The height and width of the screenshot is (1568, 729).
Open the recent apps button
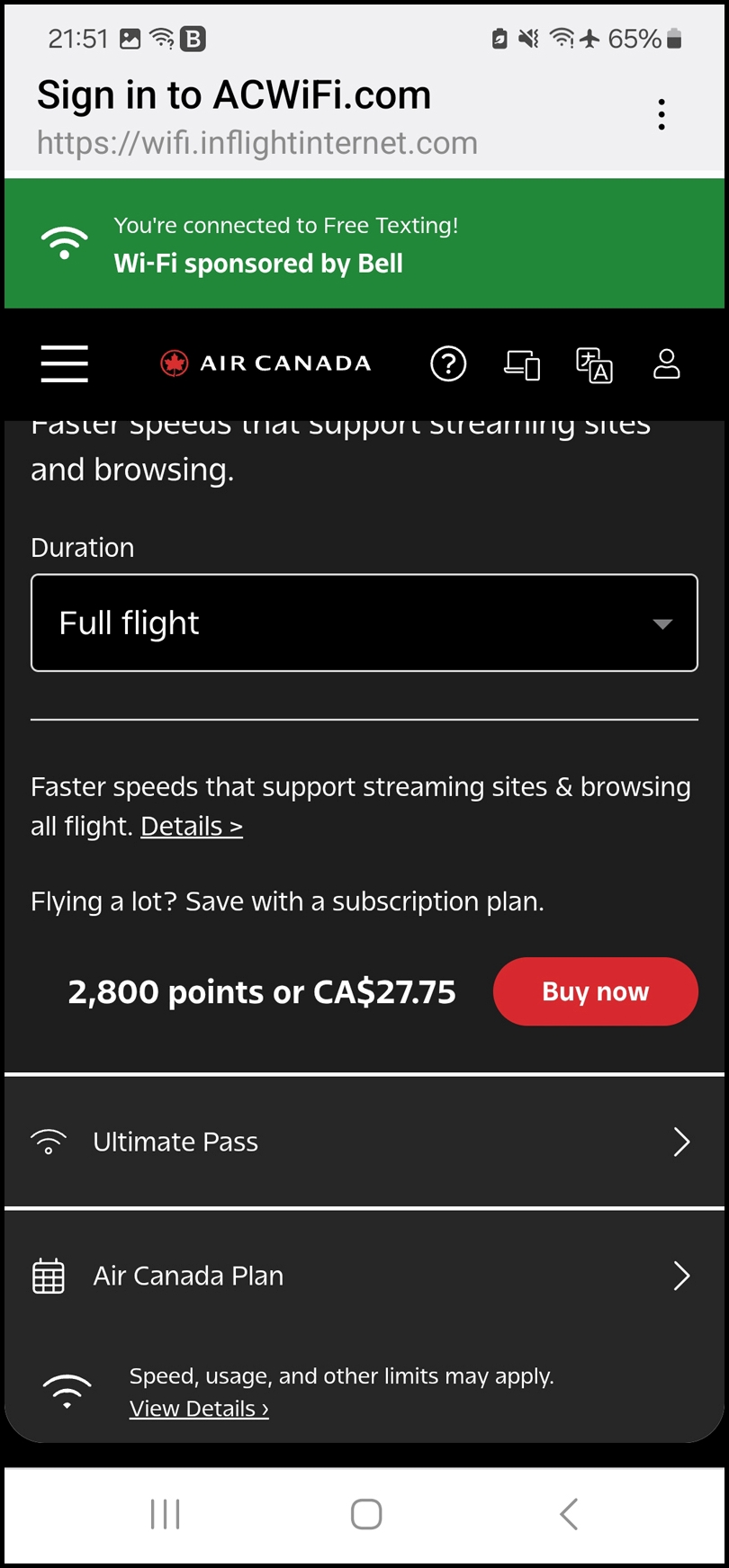pos(166,1514)
